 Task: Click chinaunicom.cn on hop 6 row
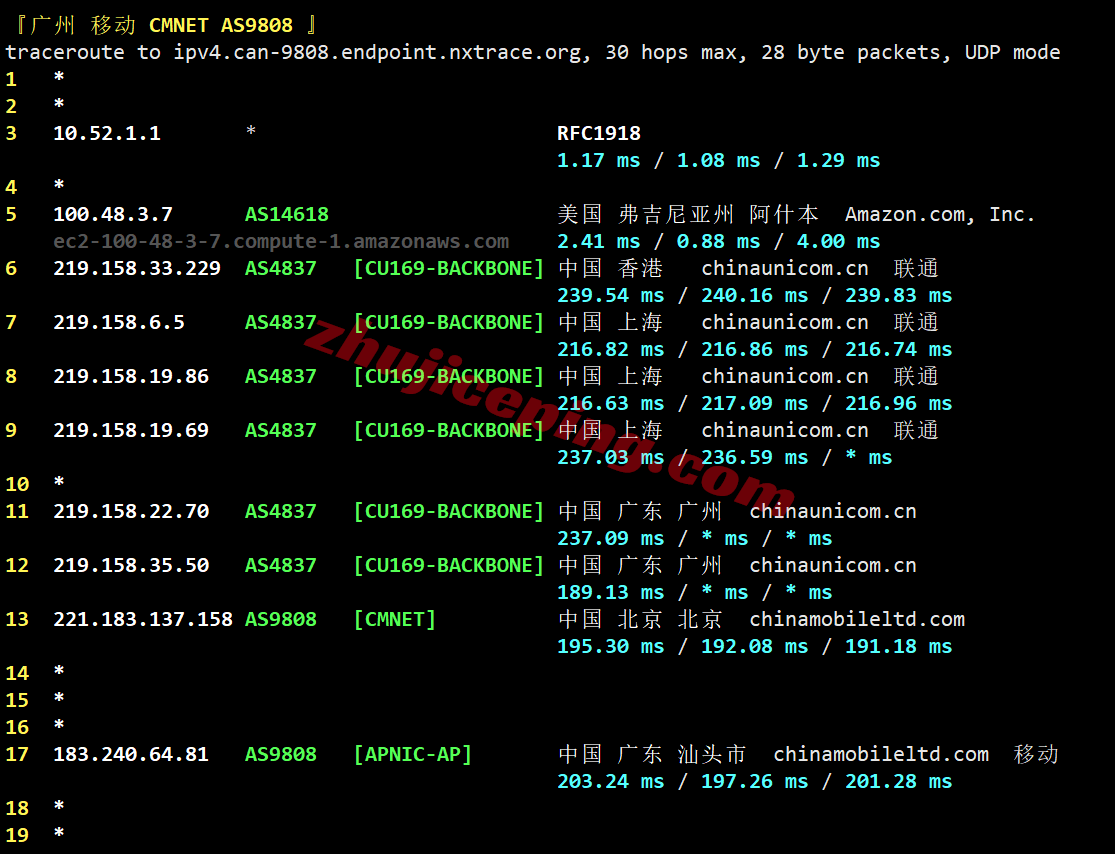785,269
